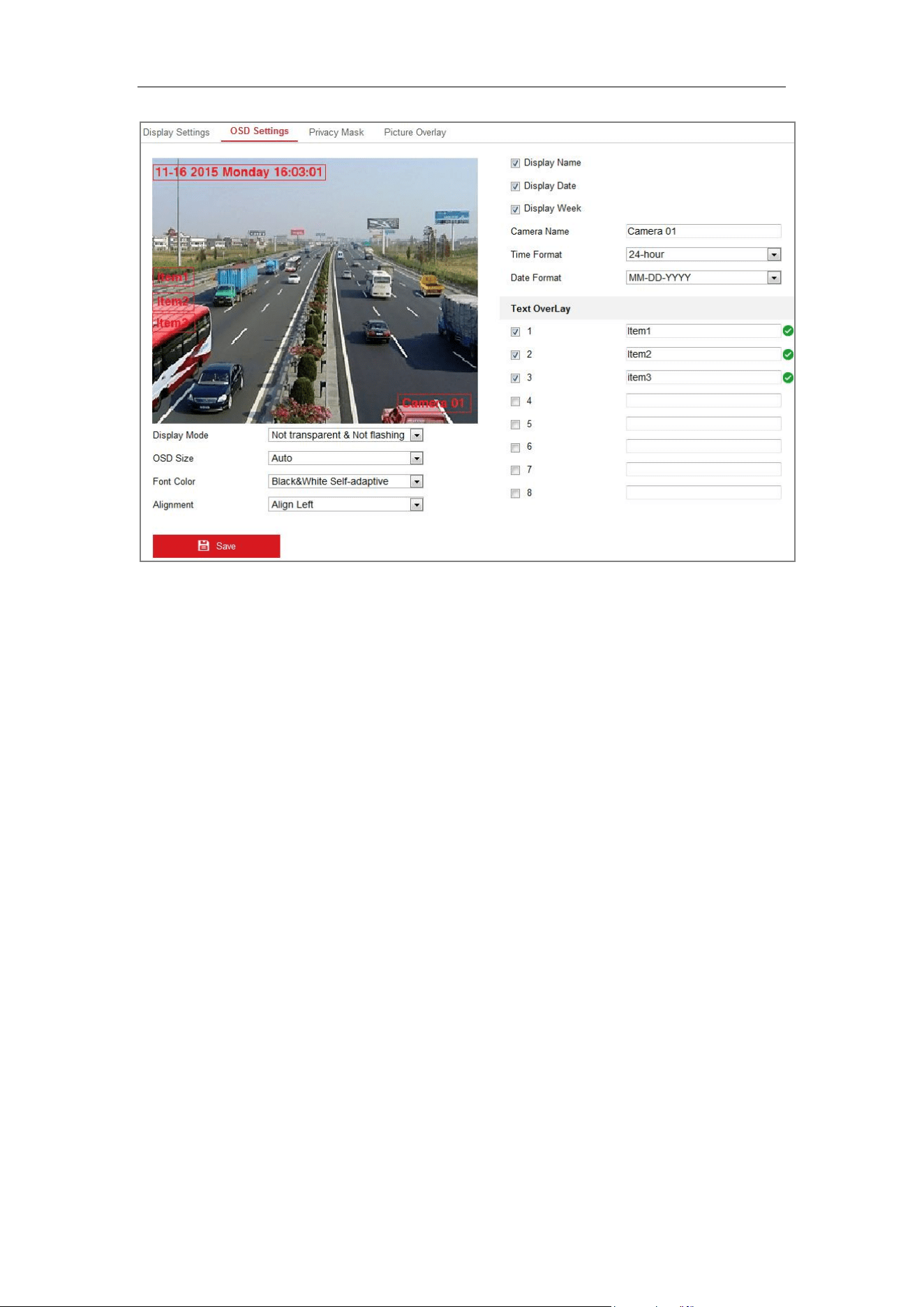Click the empty text overlay field 5
This screenshot has height=1307, width=924.
coord(703,423)
